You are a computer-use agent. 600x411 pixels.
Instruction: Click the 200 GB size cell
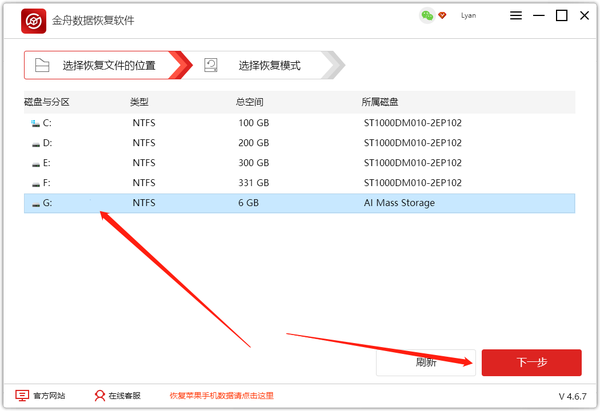coord(254,143)
